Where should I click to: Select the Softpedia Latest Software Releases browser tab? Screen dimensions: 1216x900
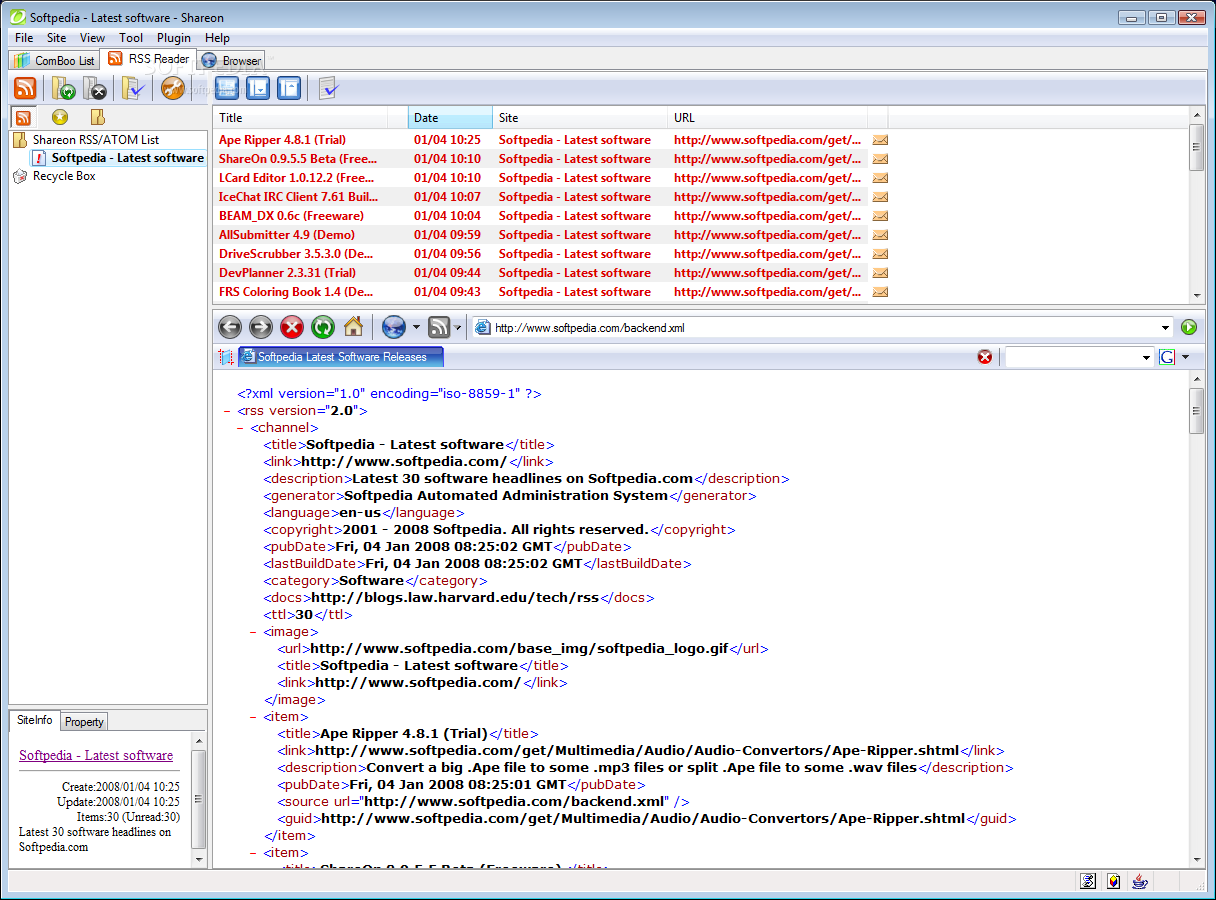point(341,357)
